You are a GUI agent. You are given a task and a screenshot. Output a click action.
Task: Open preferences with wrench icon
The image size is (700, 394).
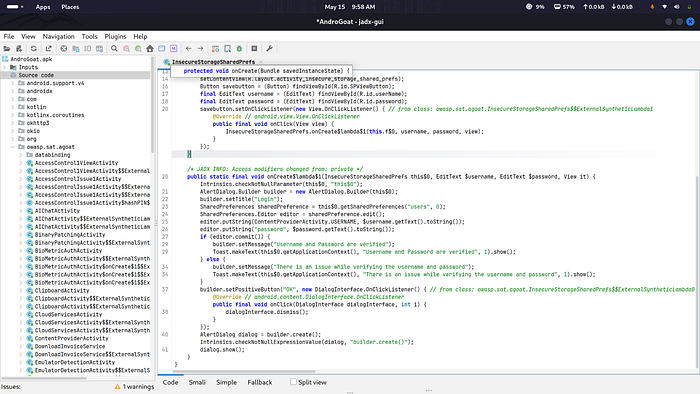269,49
